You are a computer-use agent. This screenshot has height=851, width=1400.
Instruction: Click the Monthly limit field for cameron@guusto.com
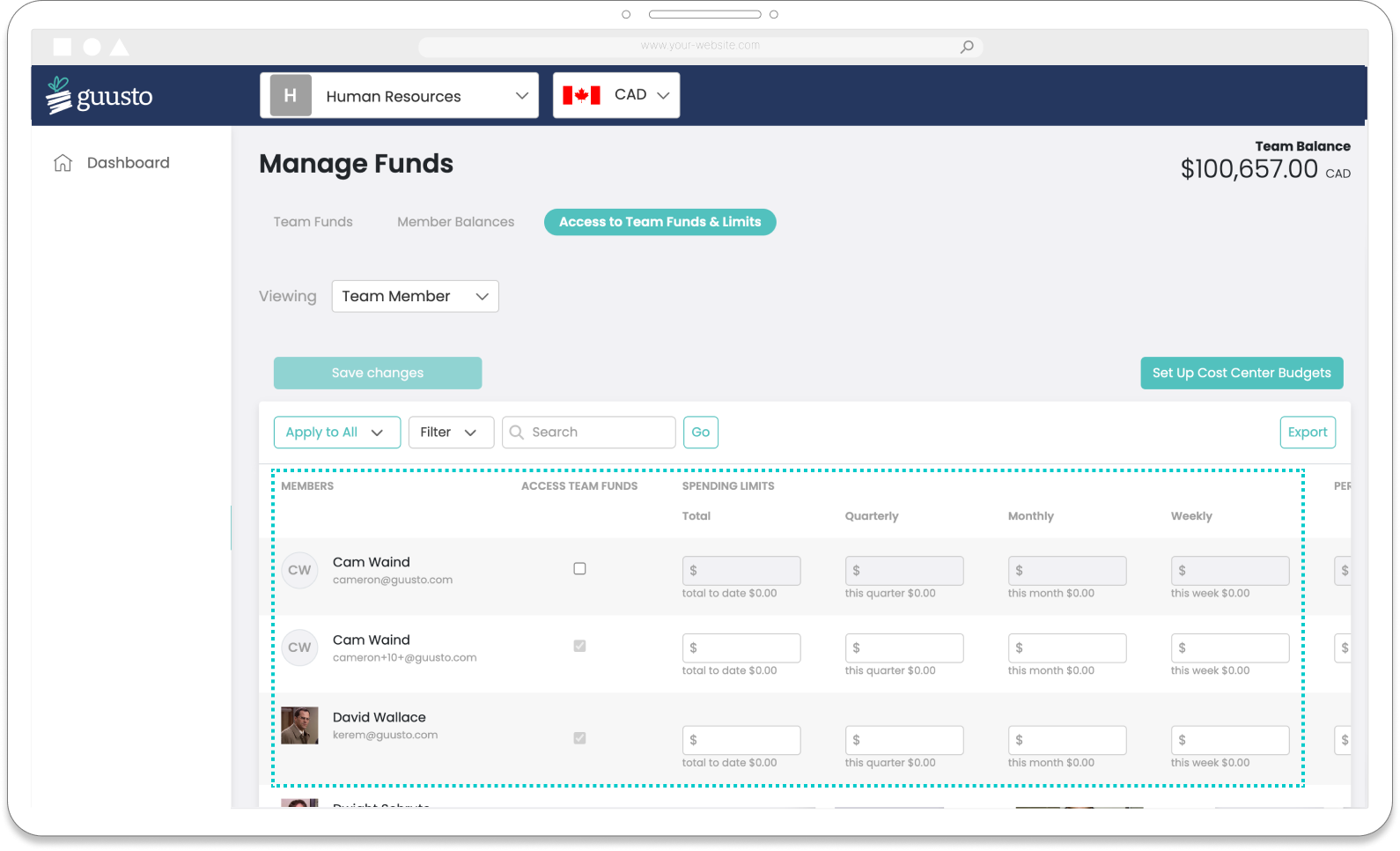point(1067,571)
